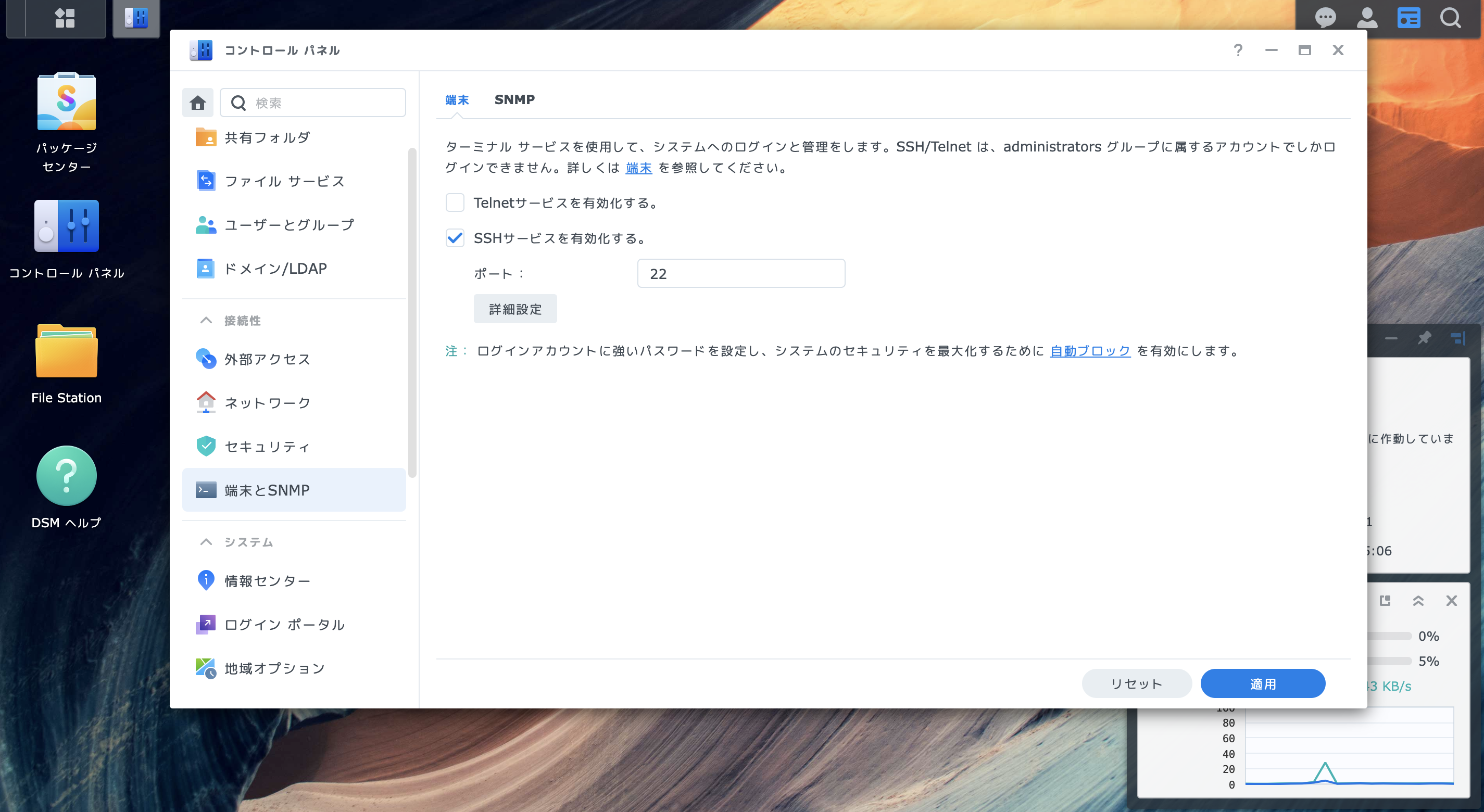1484x812 pixels.
Task: Switch to the SNMP tab
Action: tap(514, 99)
